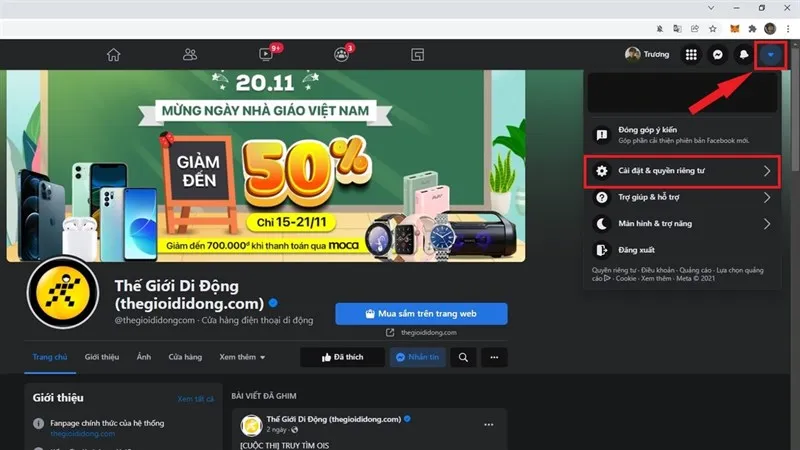800x450 pixels.
Task: Click browser translate page icon
Action: [x=677, y=29]
